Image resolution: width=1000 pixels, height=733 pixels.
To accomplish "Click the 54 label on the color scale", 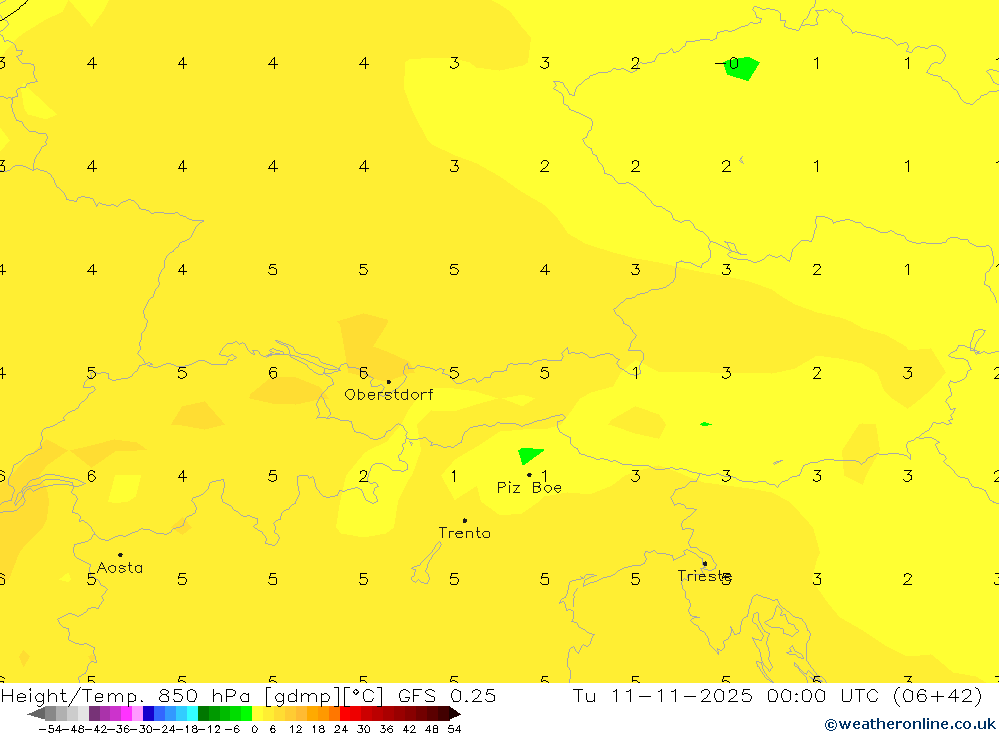I will (x=454, y=729).
